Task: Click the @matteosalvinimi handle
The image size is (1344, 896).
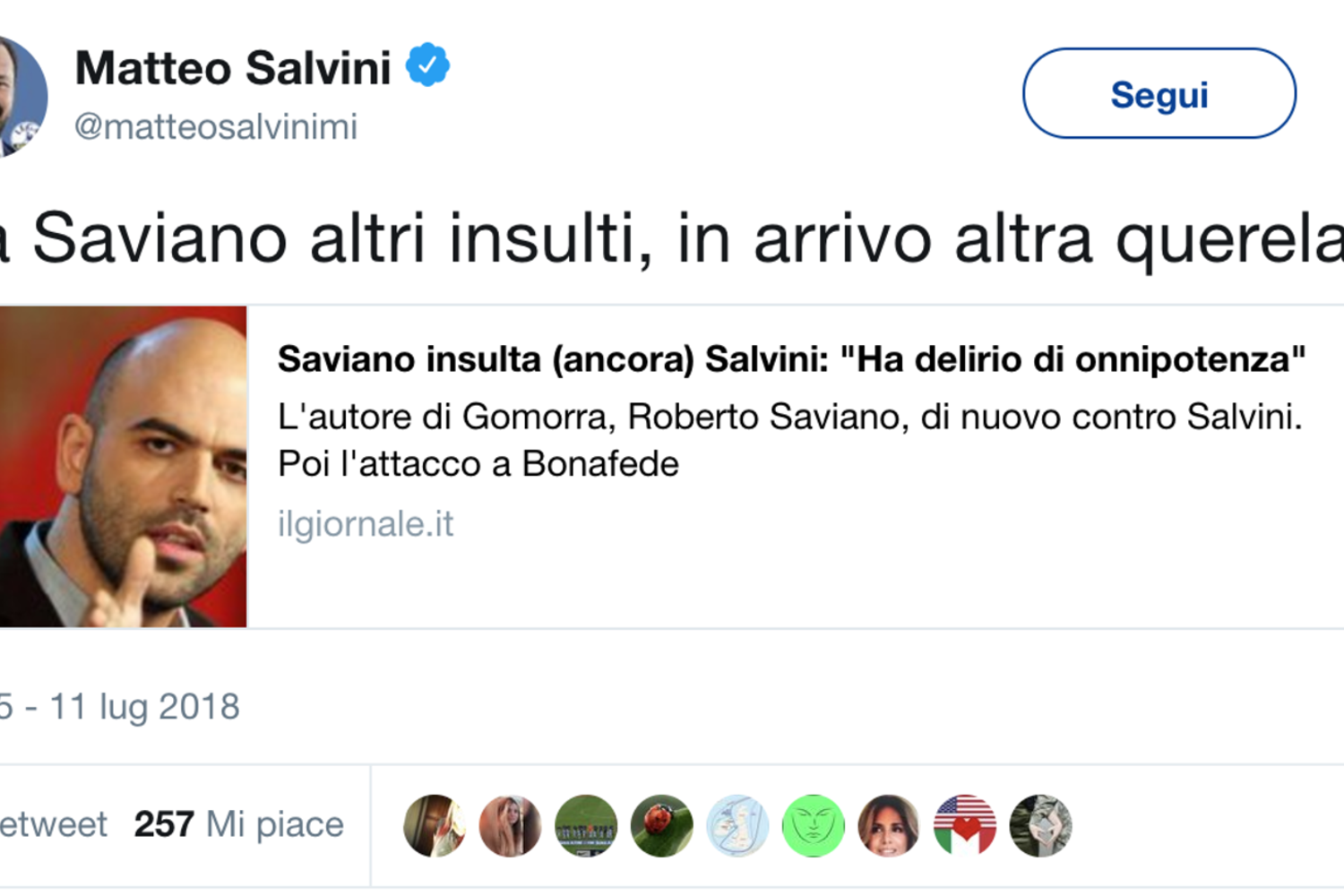Action: click(216, 126)
